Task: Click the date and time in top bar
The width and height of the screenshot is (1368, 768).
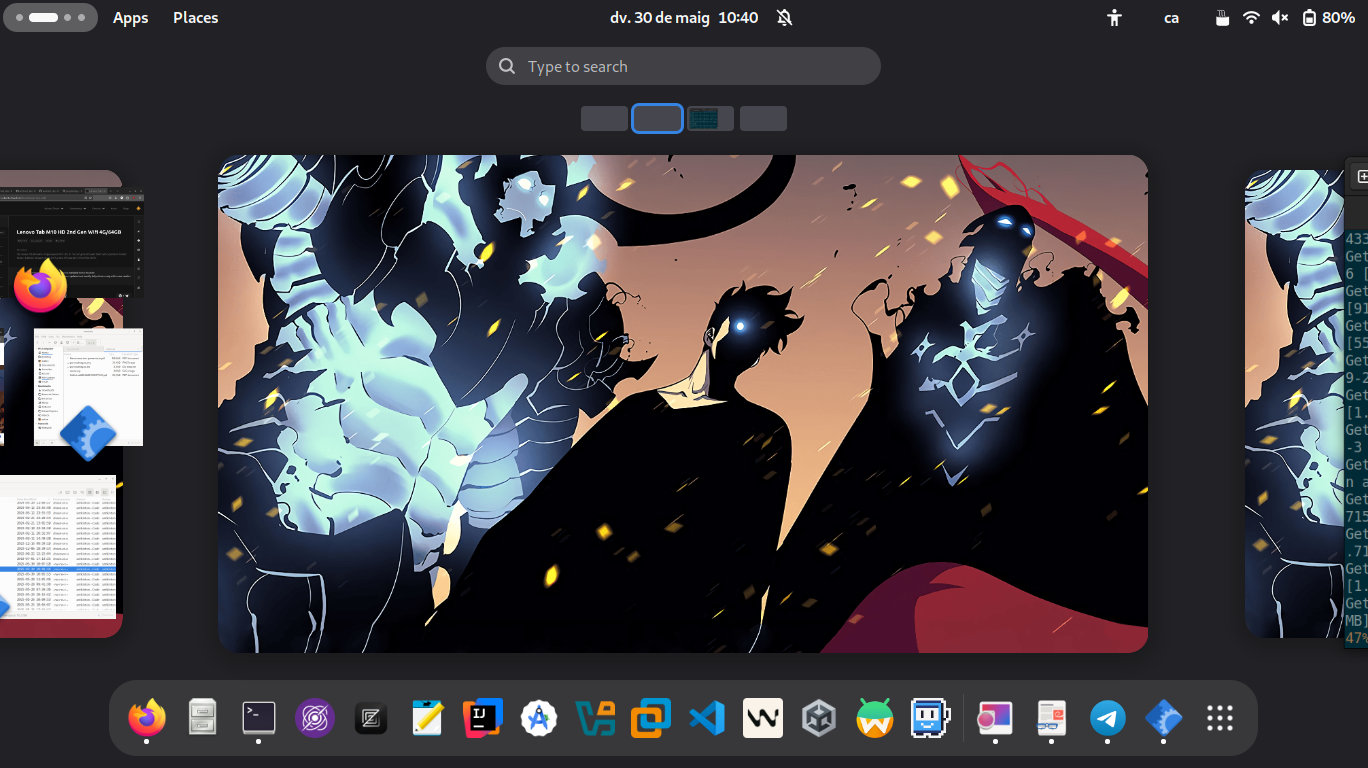Action: tap(684, 18)
